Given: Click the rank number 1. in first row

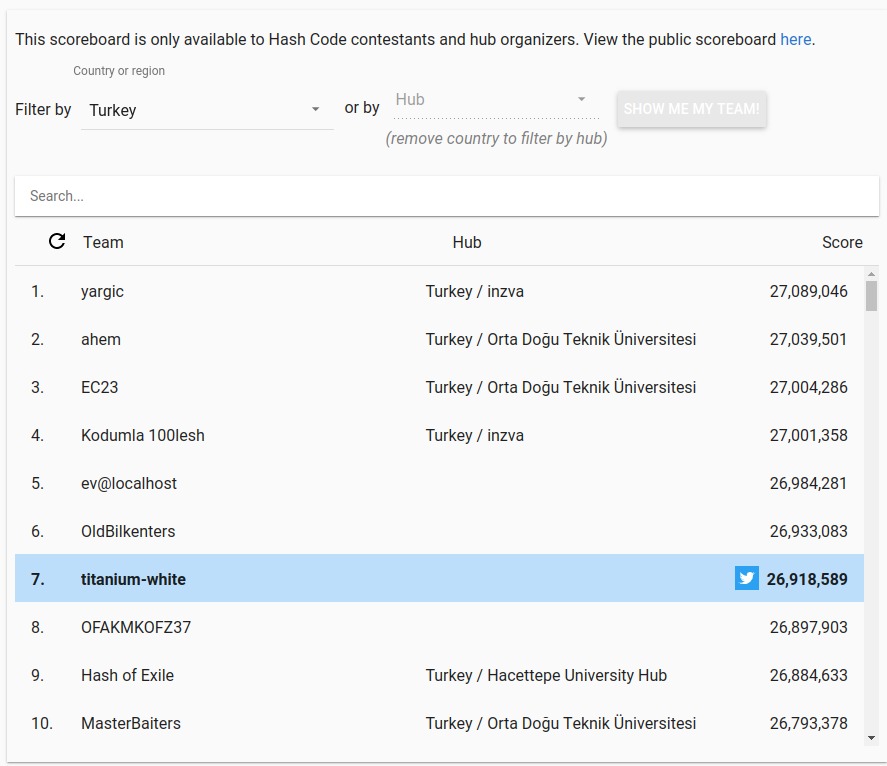Looking at the screenshot, I should click(x=37, y=291).
